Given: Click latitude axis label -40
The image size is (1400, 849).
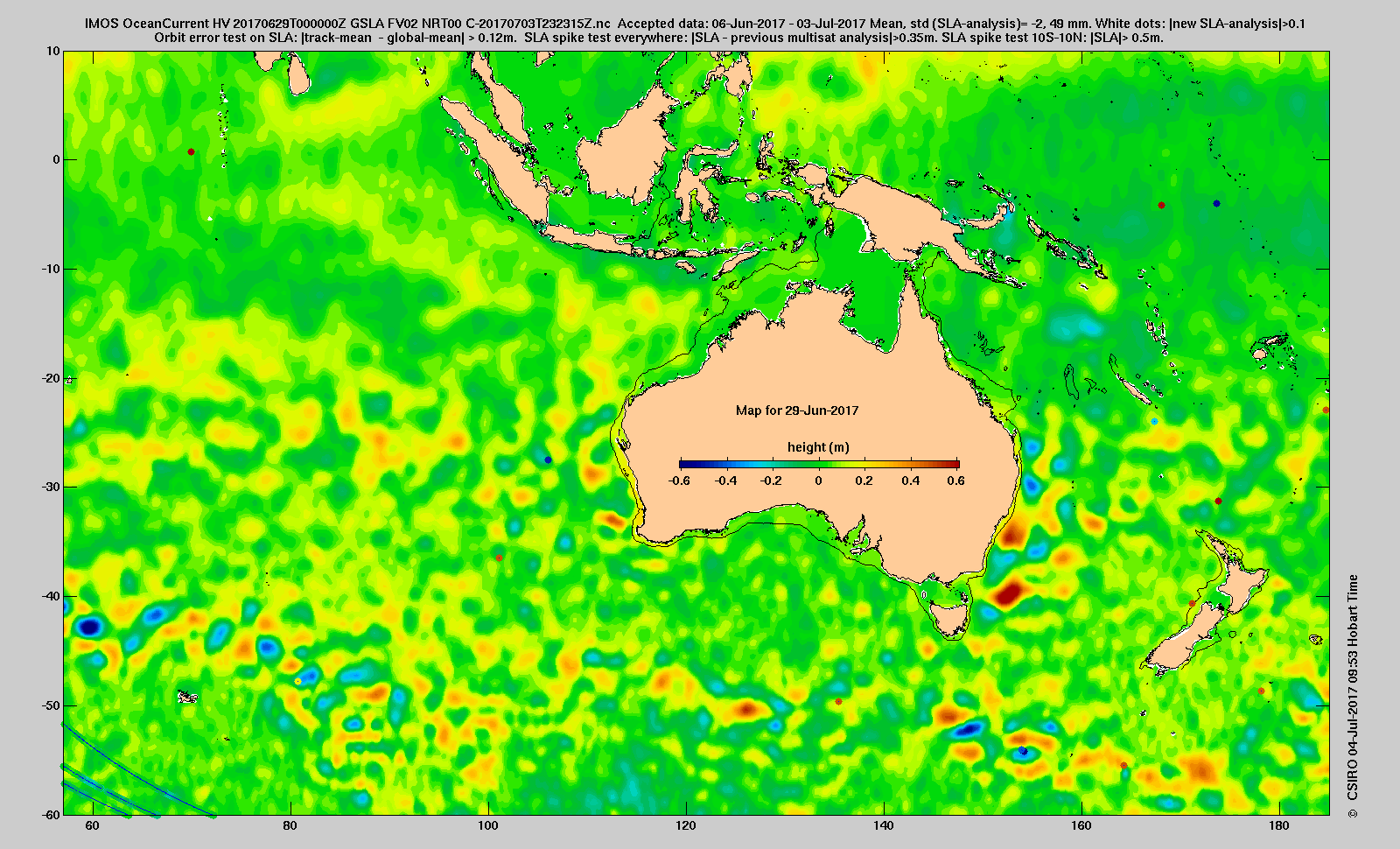Looking at the screenshot, I should (52, 596).
